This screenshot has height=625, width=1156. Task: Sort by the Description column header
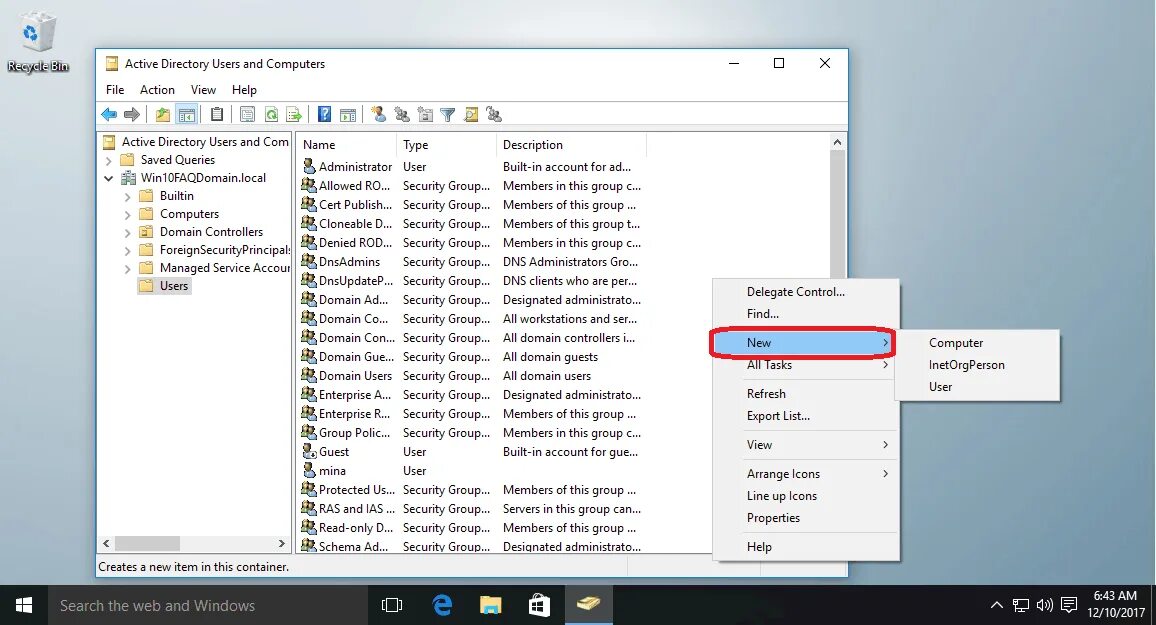(x=571, y=145)
